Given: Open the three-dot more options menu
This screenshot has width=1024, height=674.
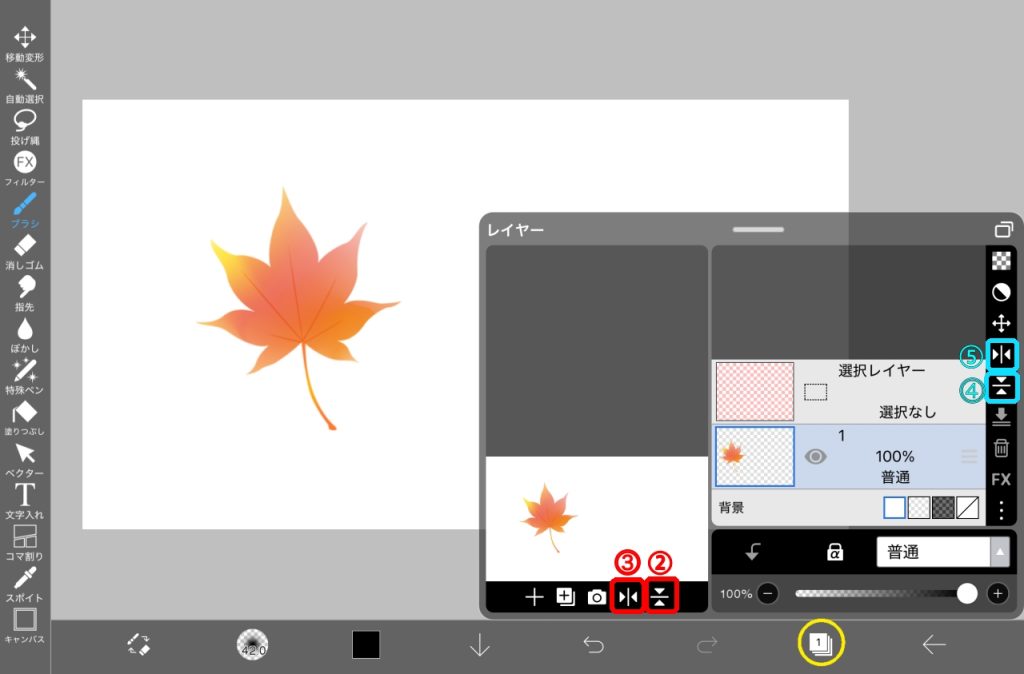Looking at the screenshot, I should pyautogui.click(x=1001, y=510).
